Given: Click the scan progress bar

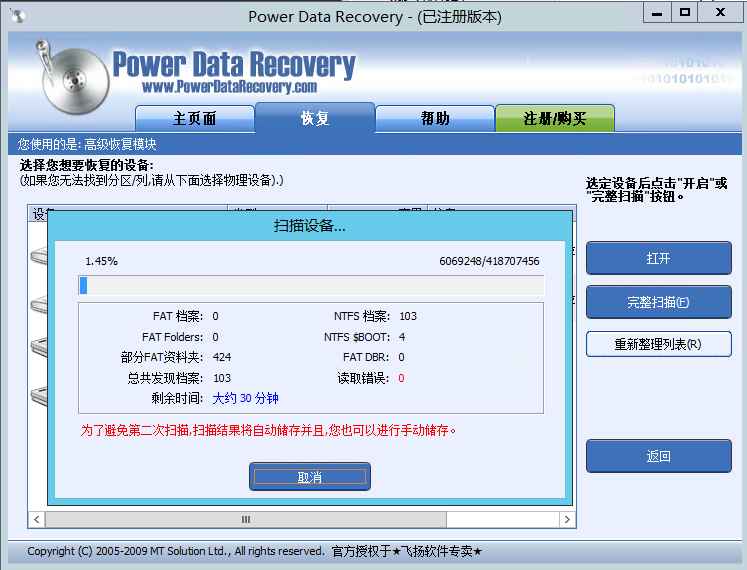Looking at the screenshot, I should 311,285.
